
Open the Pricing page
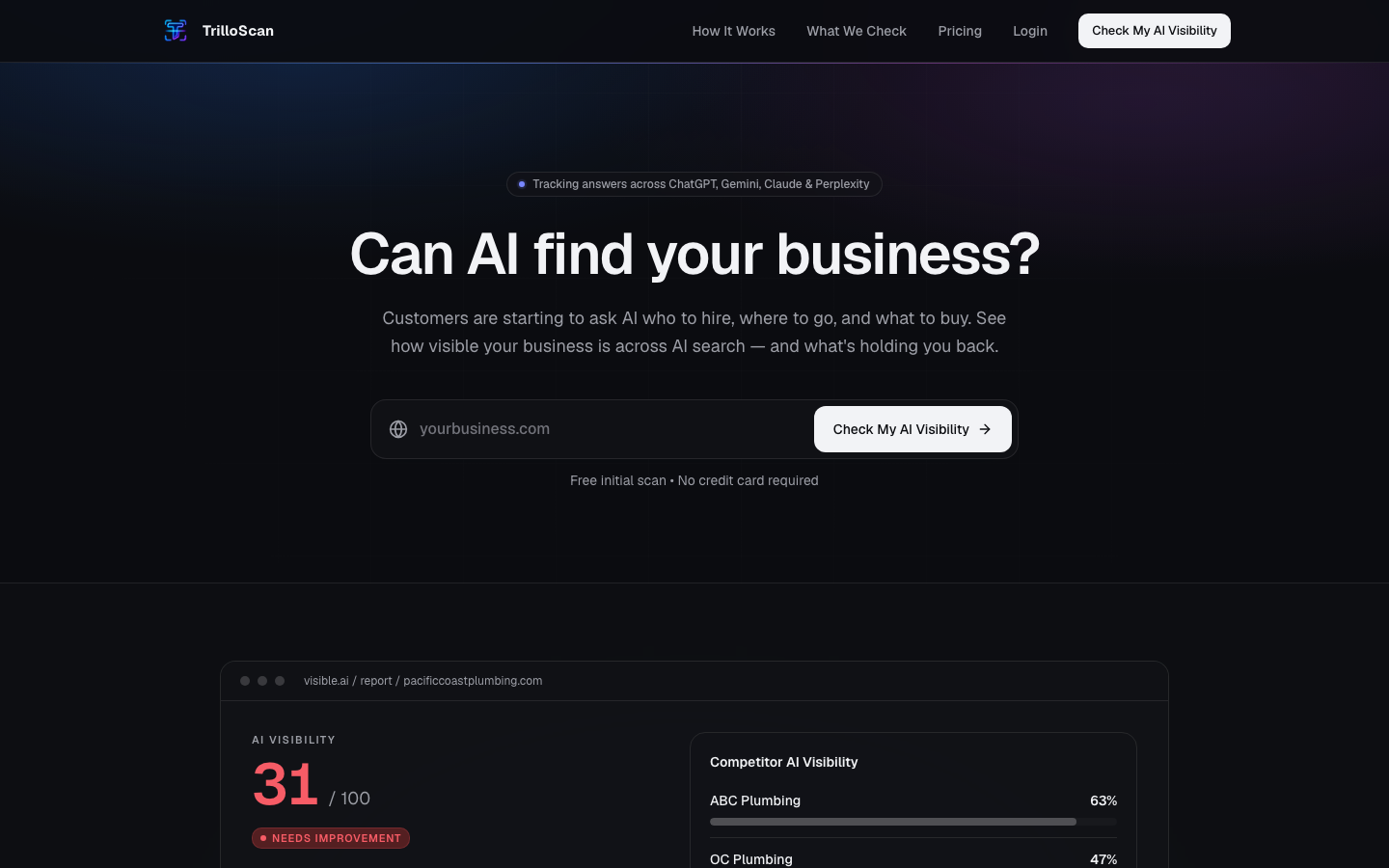(960, 31)
